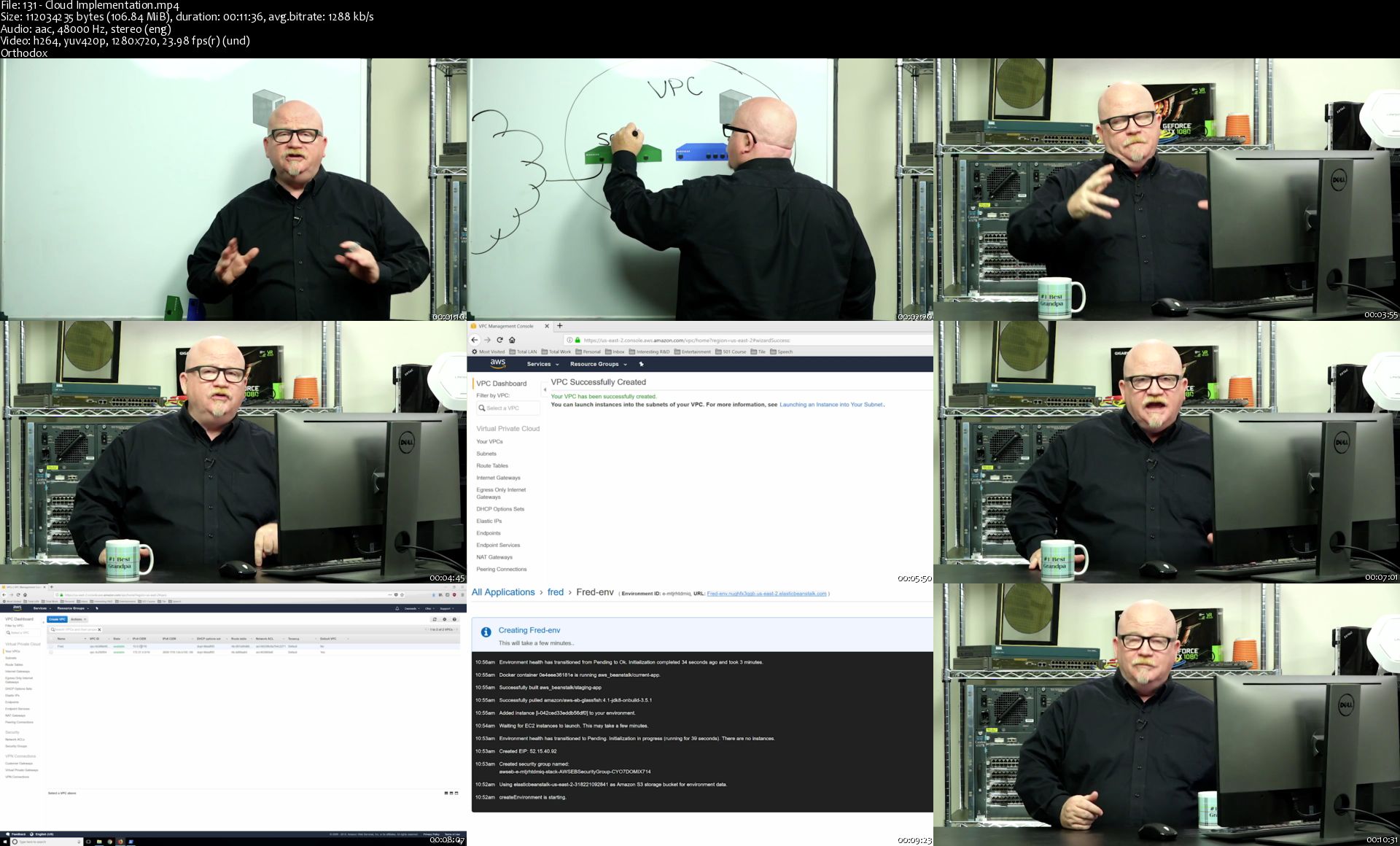The image size is (1400, 846).
Task: Enable the DHCP Options Sets visibility toggle
Action: tap(500, 509)
